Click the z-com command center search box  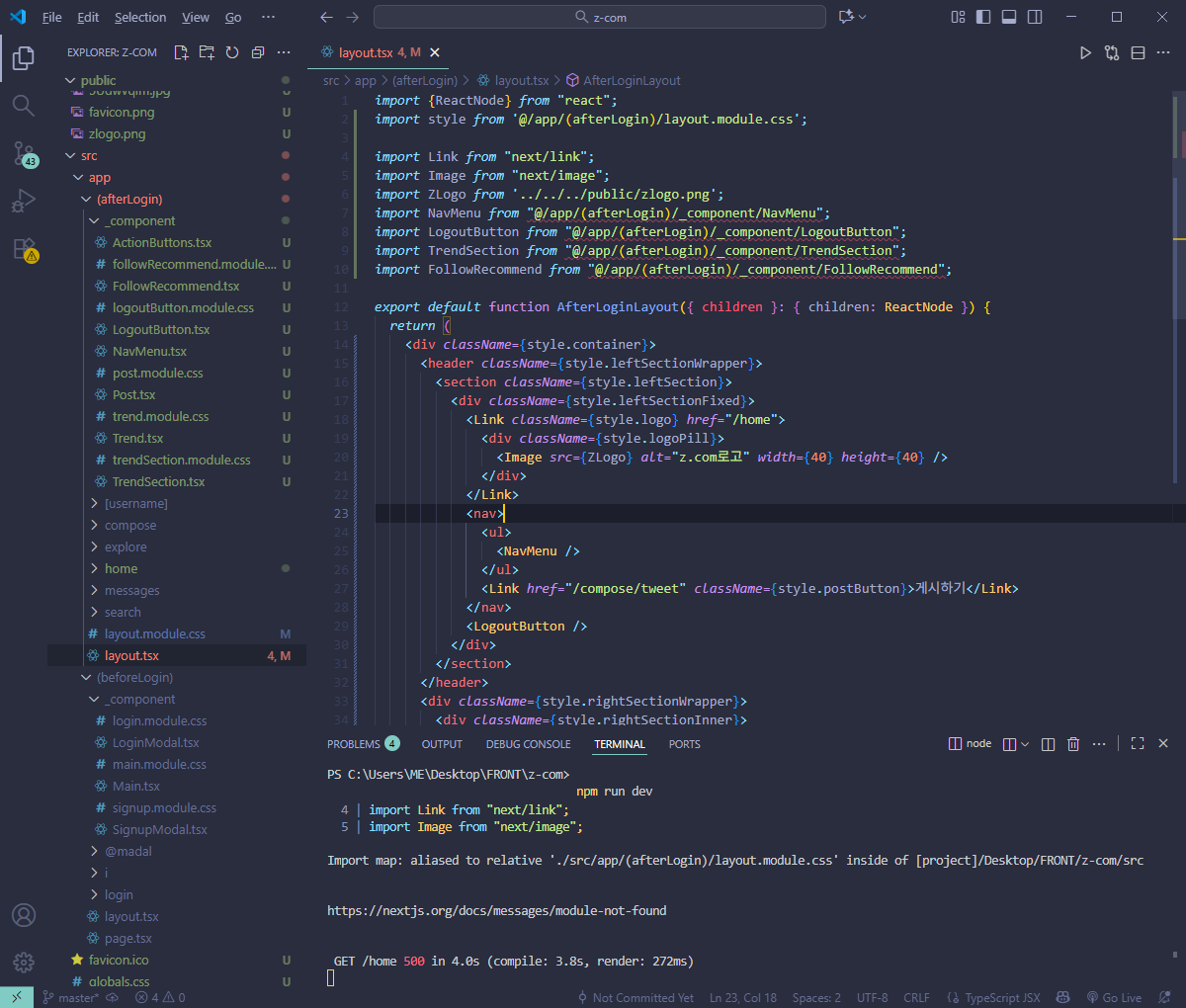(600, 17)
